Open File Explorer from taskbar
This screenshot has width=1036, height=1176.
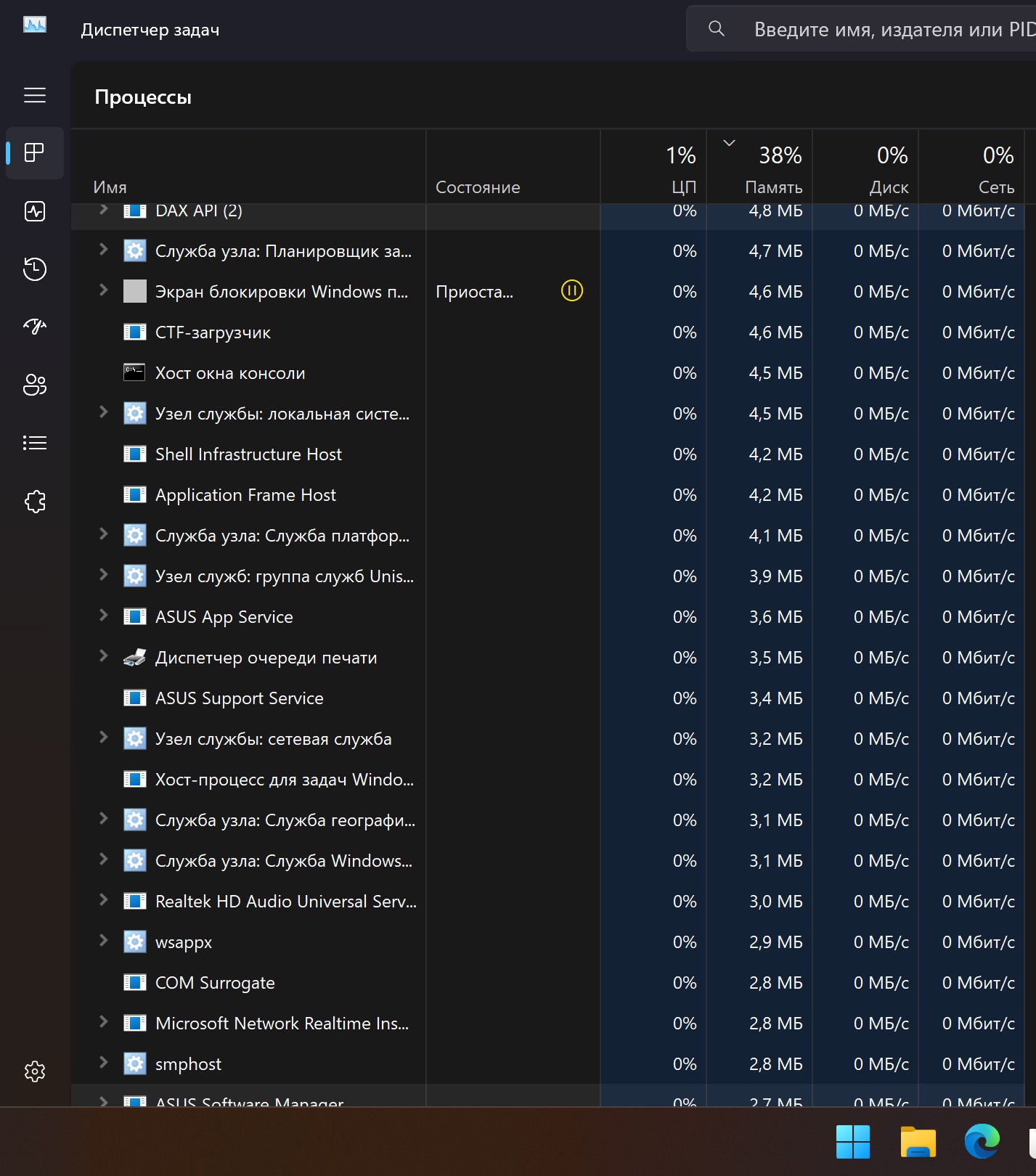click(x=918, y=1142)
